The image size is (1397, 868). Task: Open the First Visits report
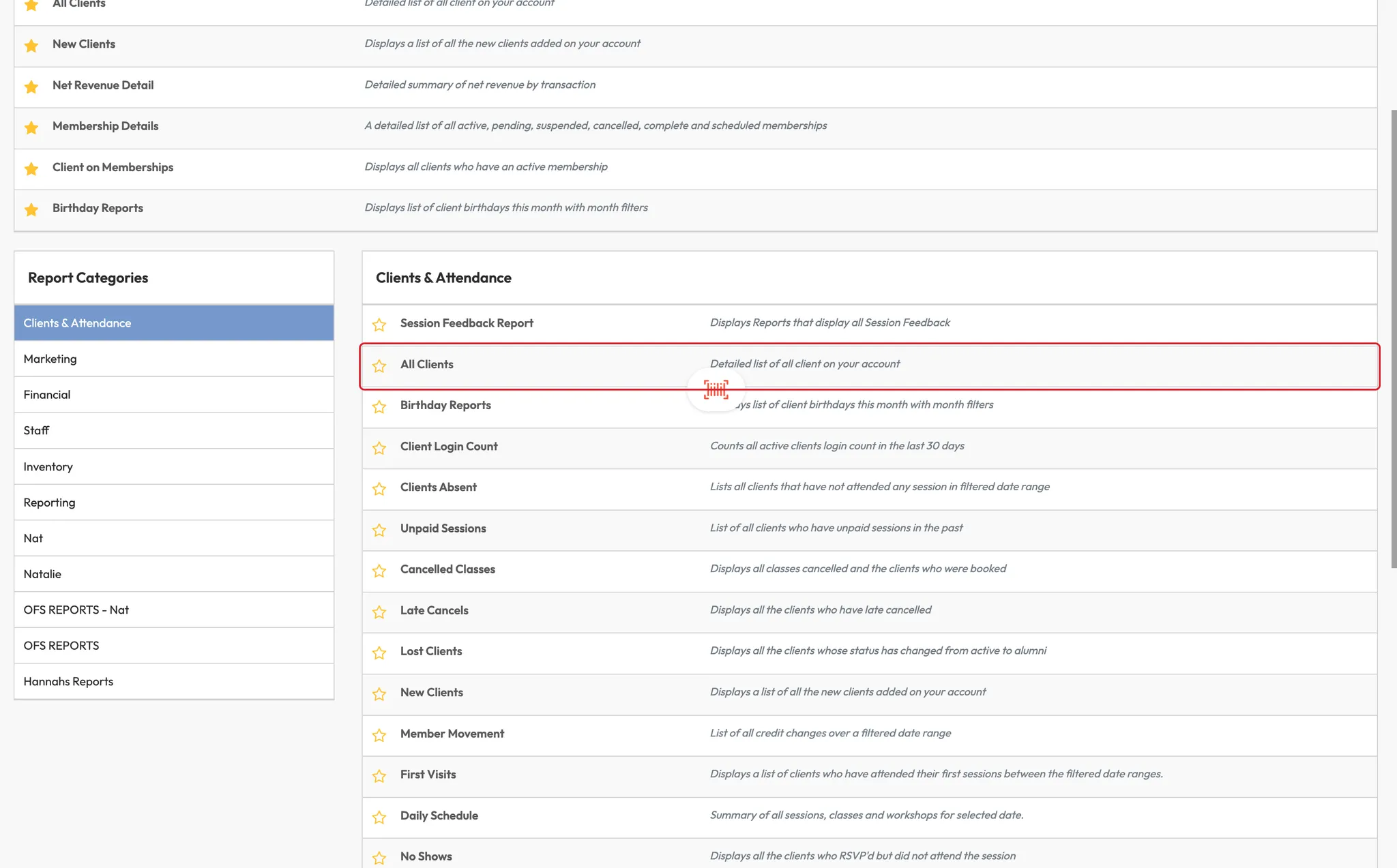(428, 775)
